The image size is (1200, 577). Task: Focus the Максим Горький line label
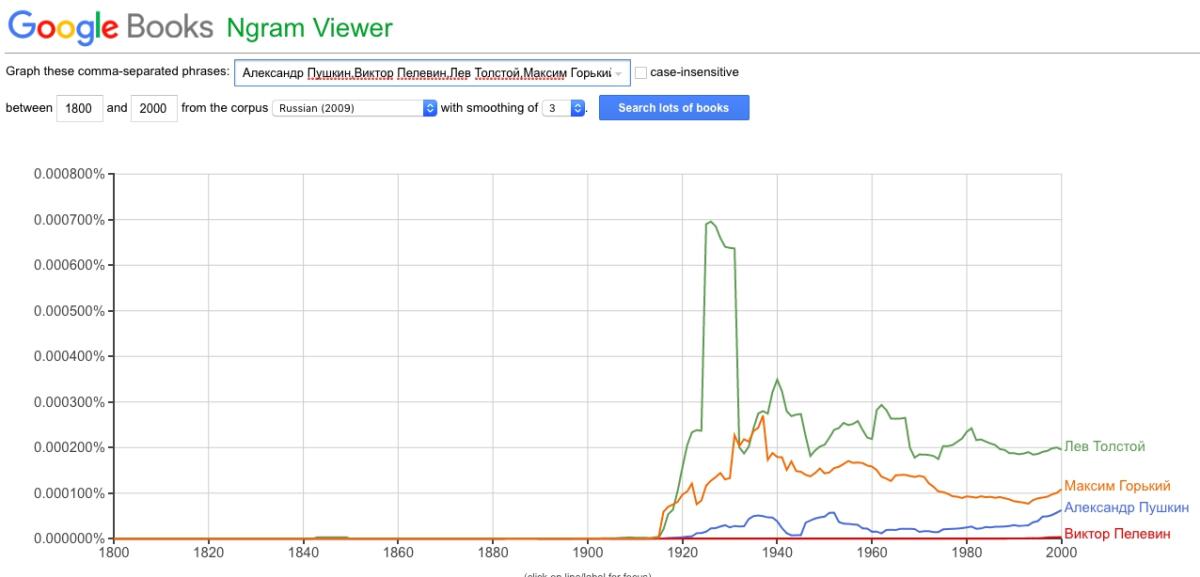click(1117, 486)
